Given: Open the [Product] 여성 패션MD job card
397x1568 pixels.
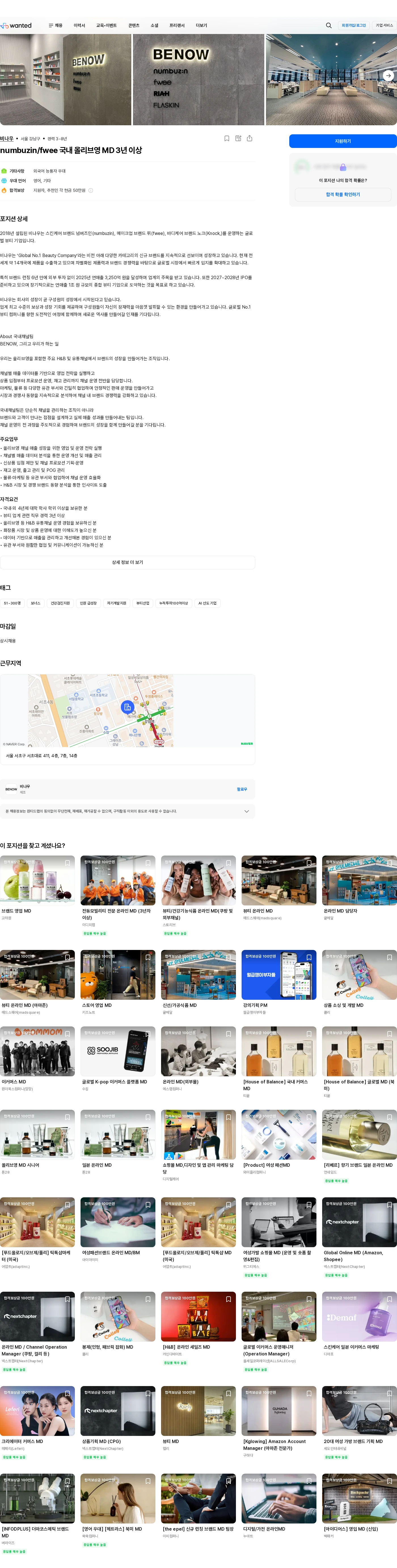Looking at the screenshot, I should tap(279, 1143).
